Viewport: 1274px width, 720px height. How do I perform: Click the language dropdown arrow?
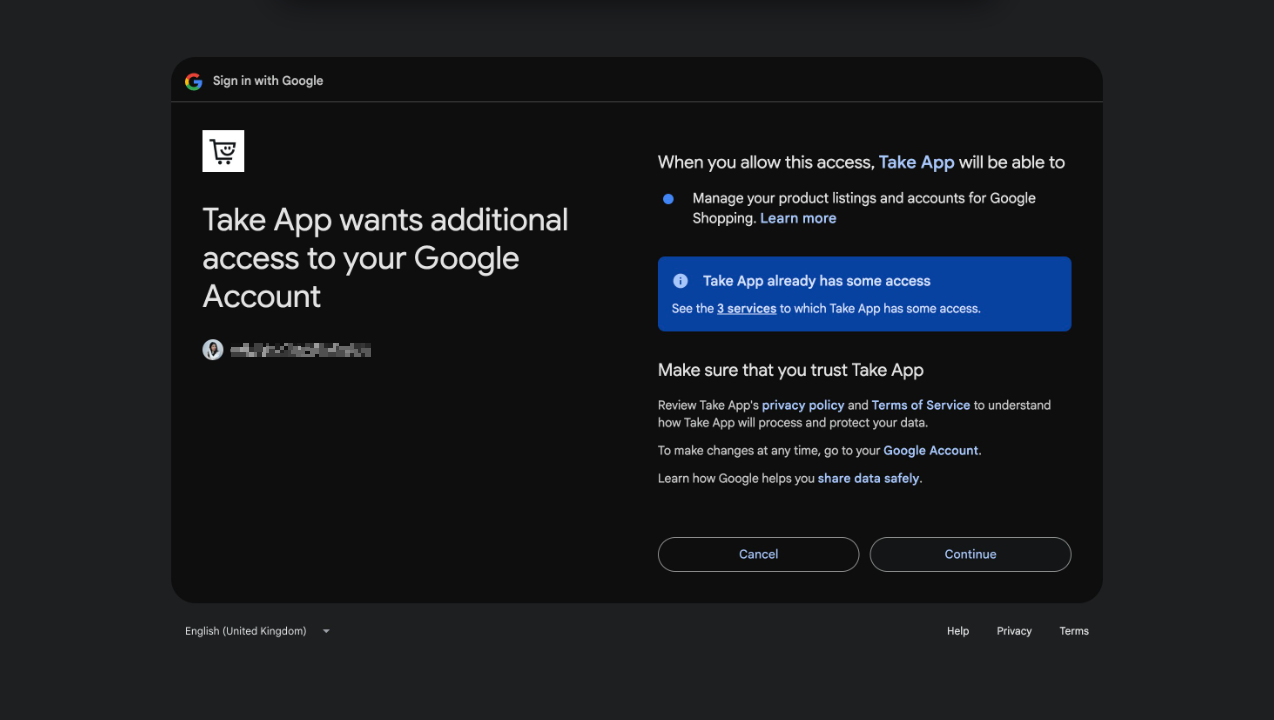pos(326,631)
